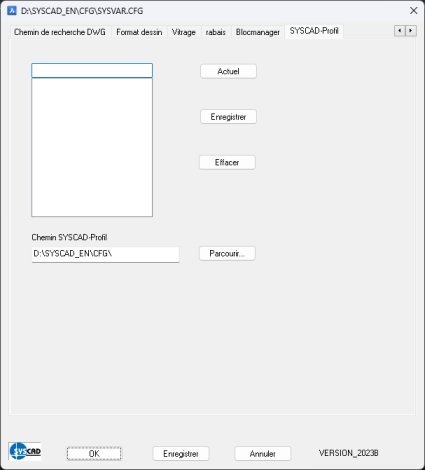Image resolution: width=425 pixels, height=470 pixels.
Task: Click bottom Enregistrer button next to OK
Action: pos(181,454)
